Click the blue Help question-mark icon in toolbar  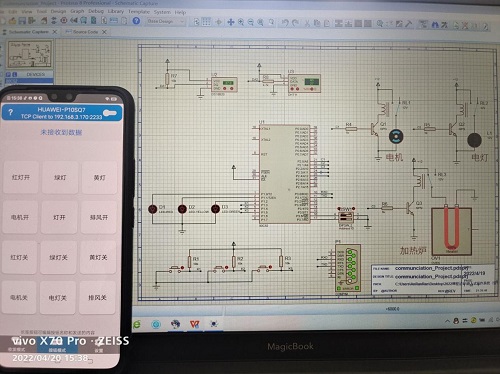pyautogui.click(x=136, y=21)
